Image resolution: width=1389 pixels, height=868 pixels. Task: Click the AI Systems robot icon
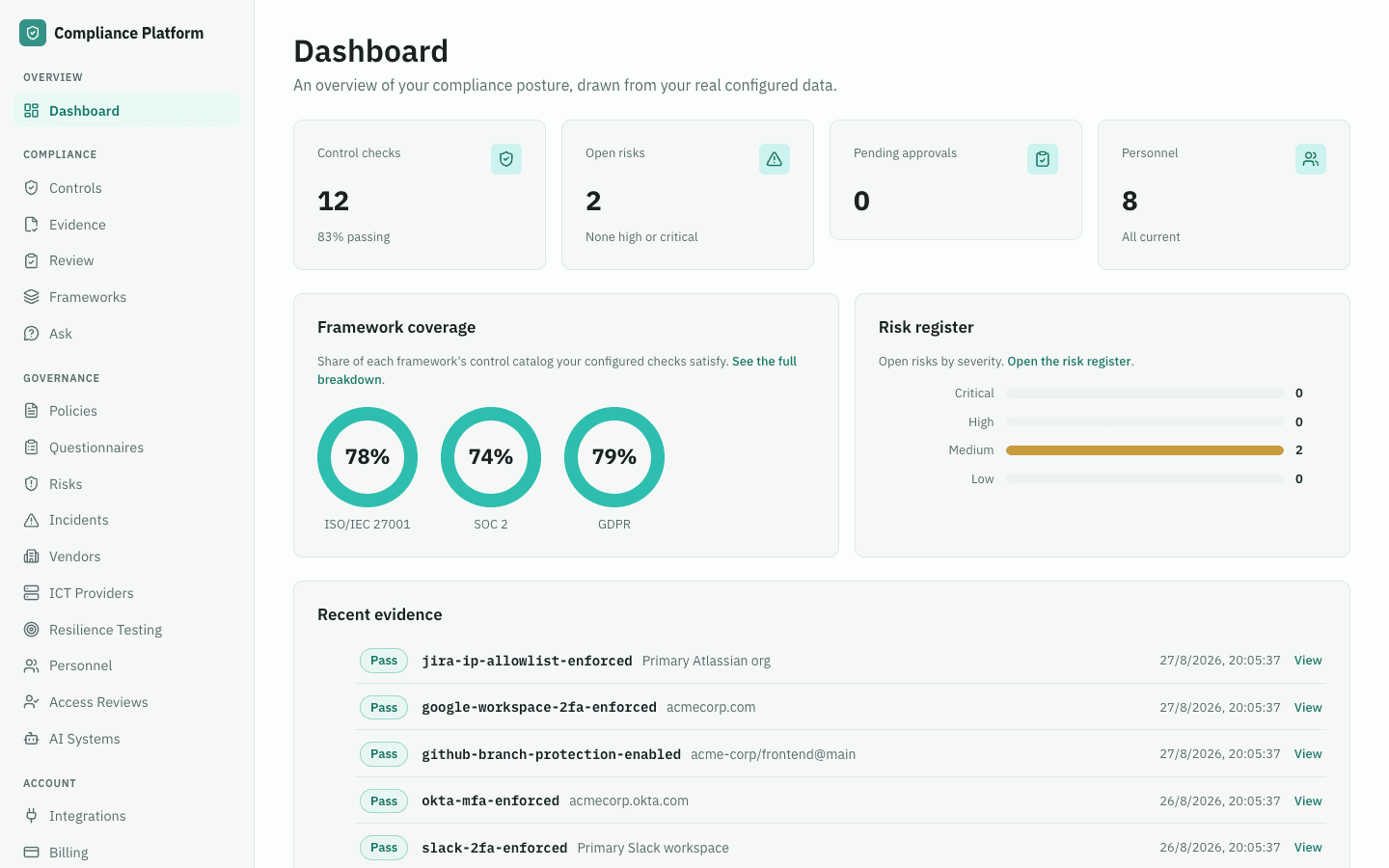[32, 739]
